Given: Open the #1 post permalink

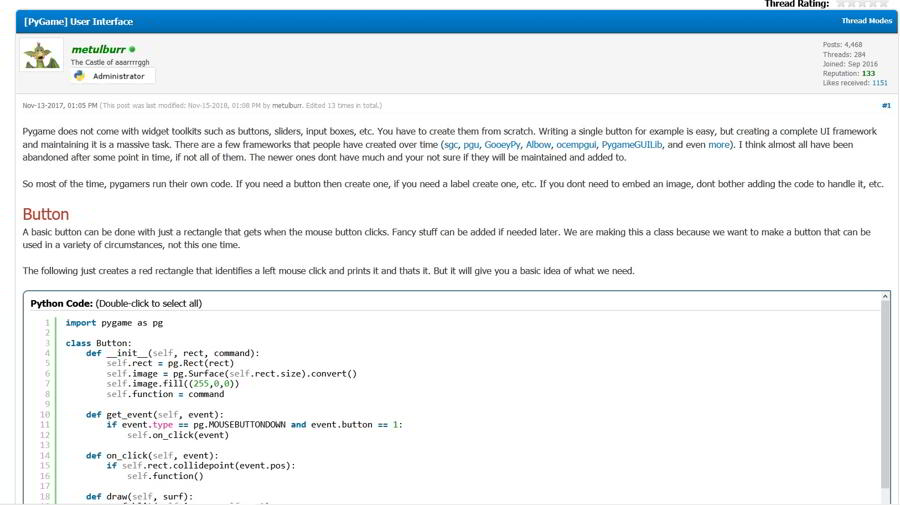Looking at the screenshot, I should coord(886,105).
